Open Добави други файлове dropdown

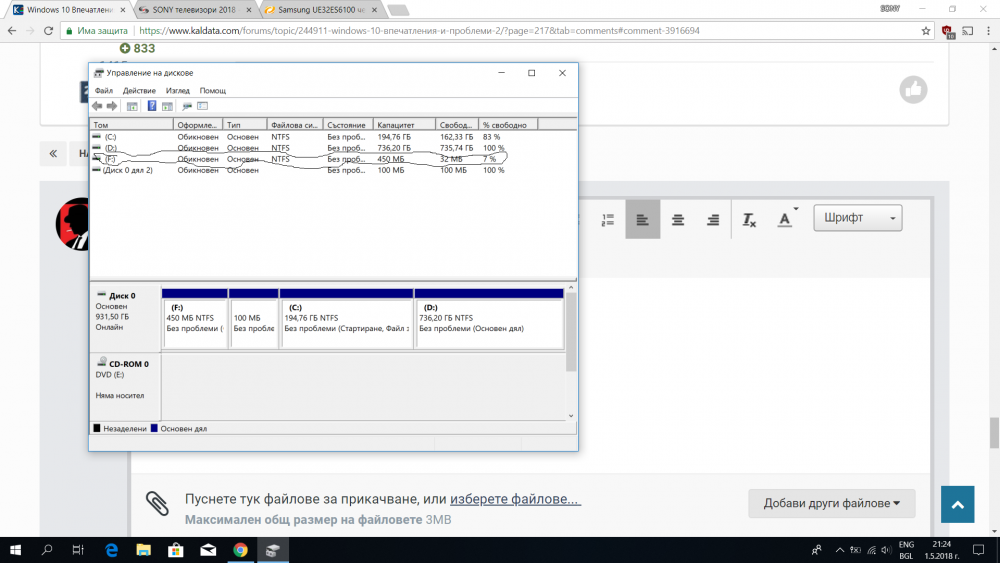click(832, 503)
